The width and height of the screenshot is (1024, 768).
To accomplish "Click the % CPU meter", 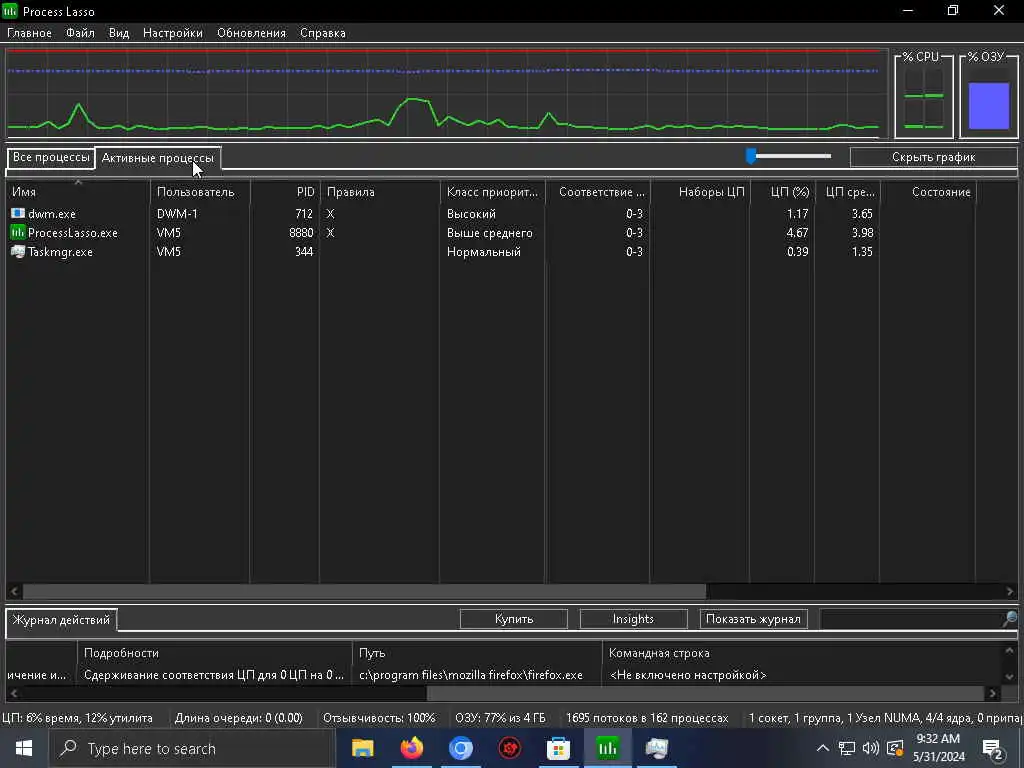I will 923,96.
